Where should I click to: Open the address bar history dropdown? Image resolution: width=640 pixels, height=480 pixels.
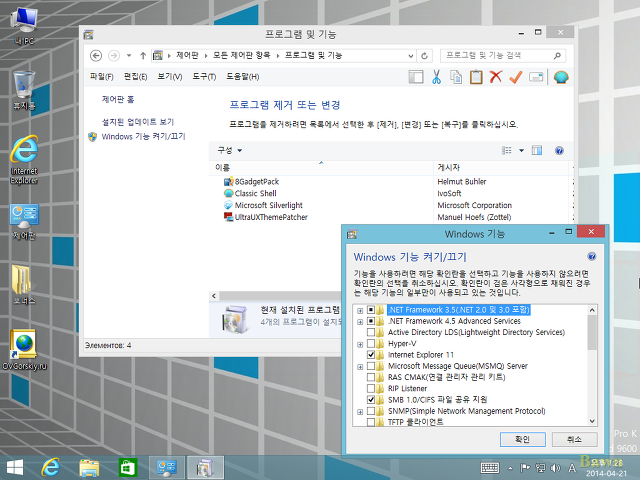click(x=411, y=56)
